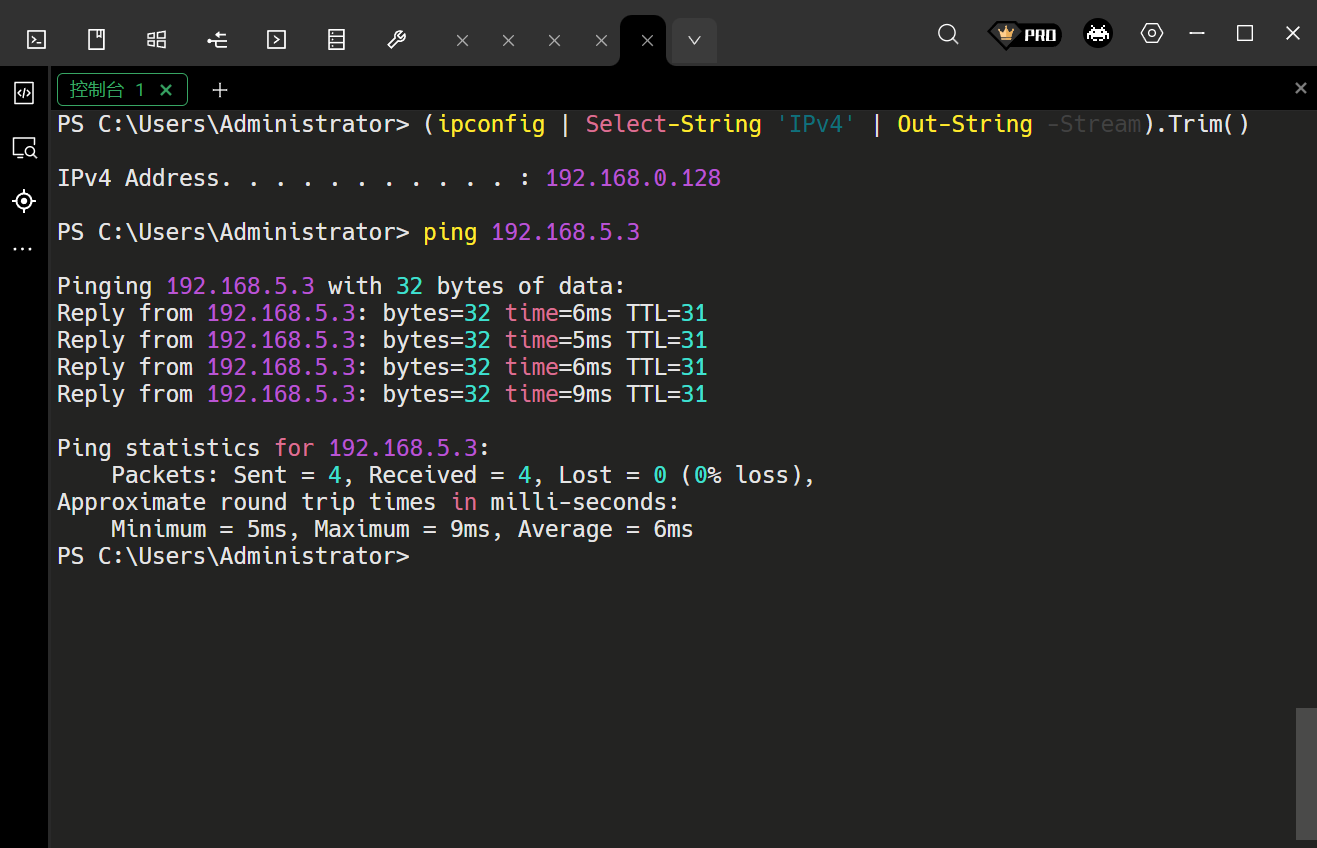
Task: Open the terminal prompt icon in toolbar
Action: [x=36, y=40]
